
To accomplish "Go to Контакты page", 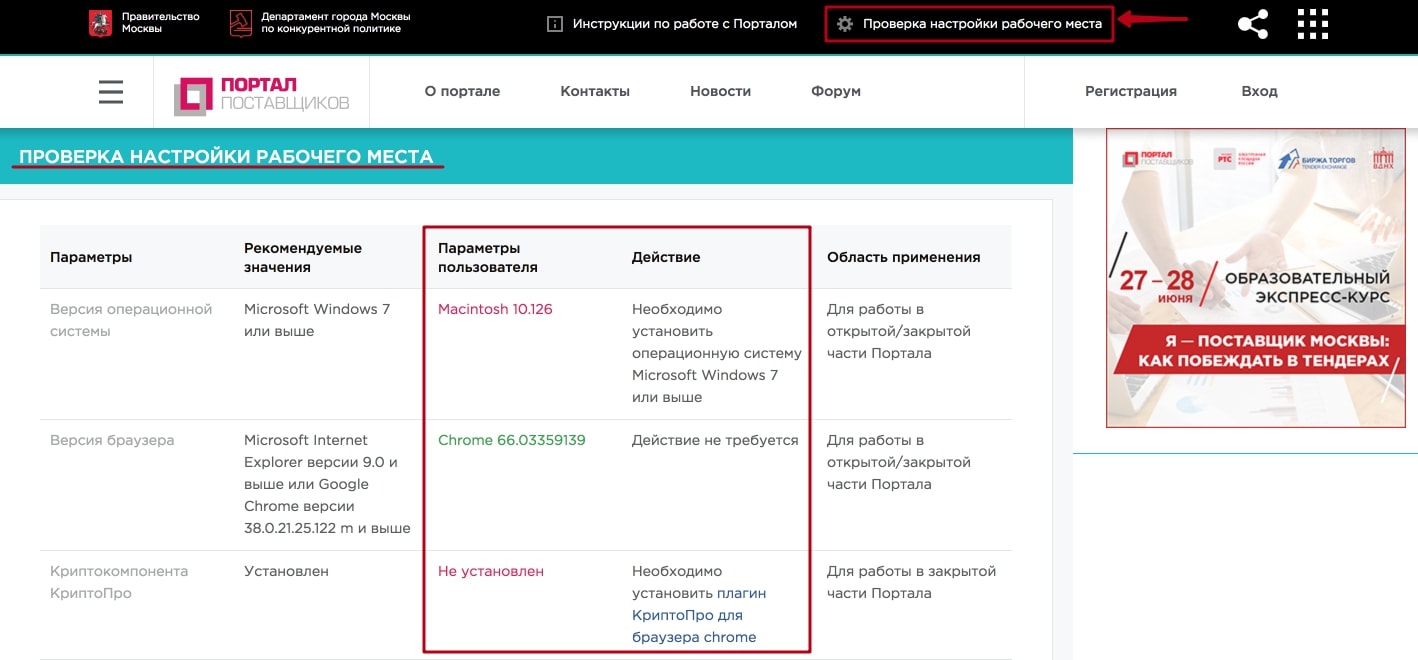I will (595, 91).
